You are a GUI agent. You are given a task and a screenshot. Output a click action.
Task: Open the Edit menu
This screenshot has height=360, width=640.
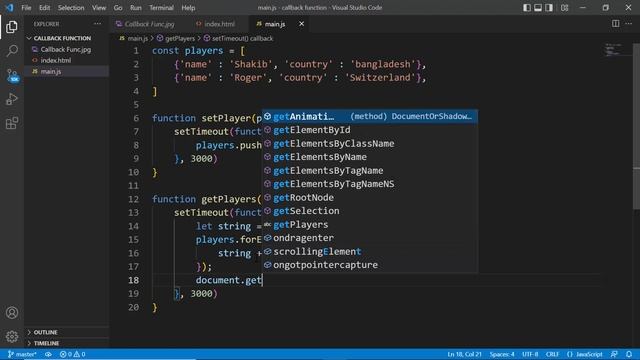coord(44,8)
